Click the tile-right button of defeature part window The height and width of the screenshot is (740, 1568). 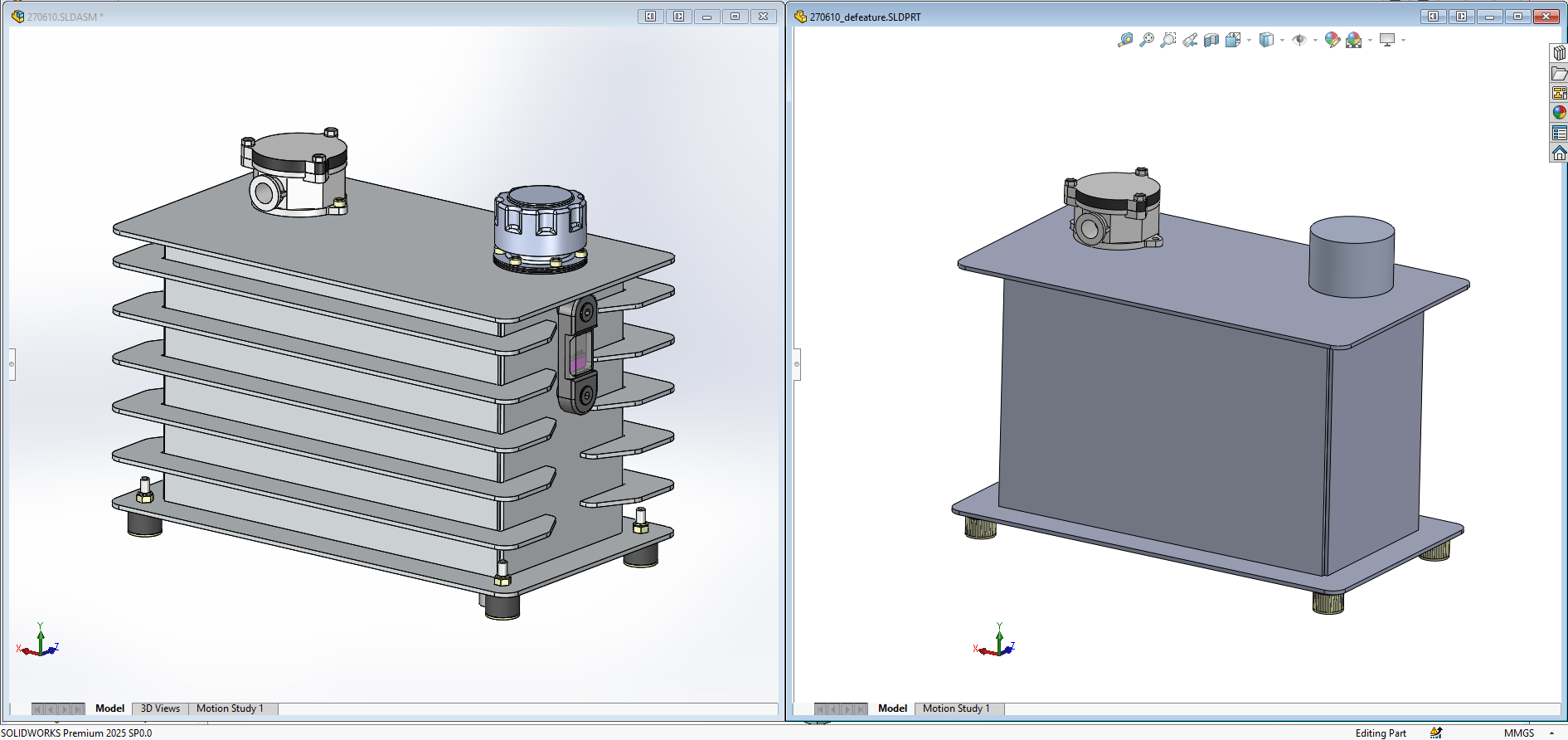coord(1461,17)
